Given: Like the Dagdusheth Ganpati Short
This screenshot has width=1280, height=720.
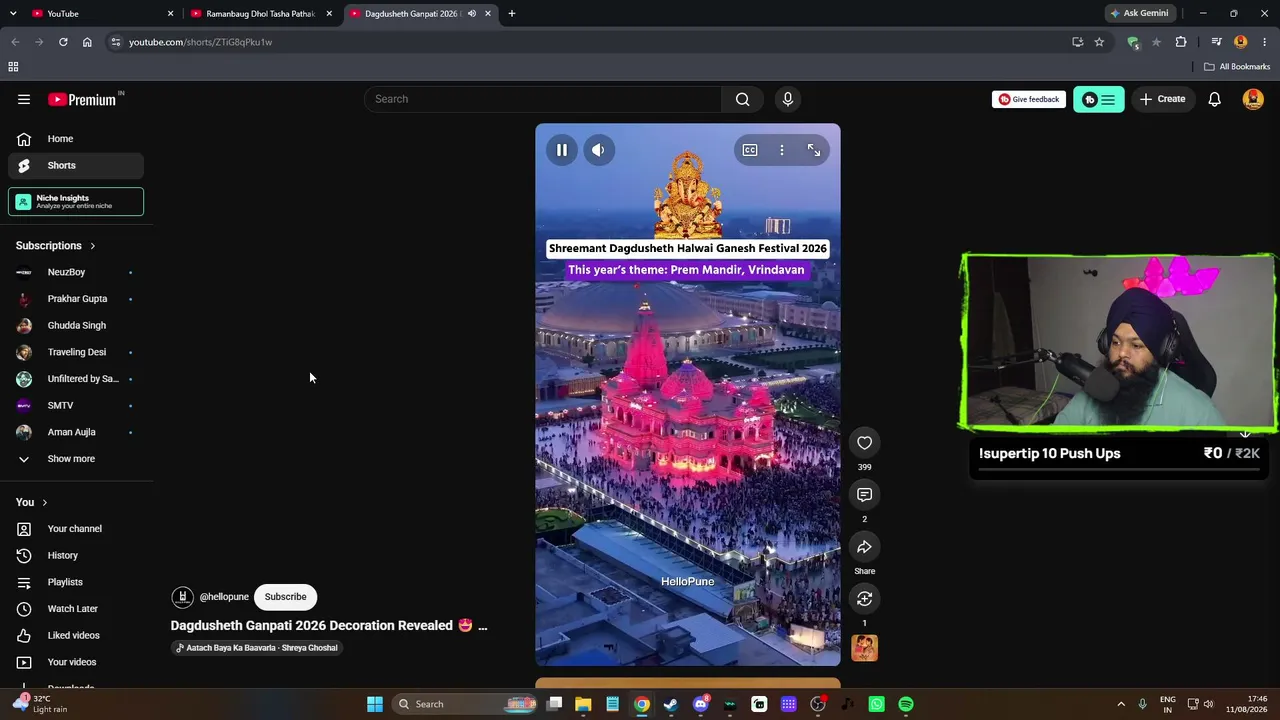Looking at the screenshot, I should tap(865, 443).
